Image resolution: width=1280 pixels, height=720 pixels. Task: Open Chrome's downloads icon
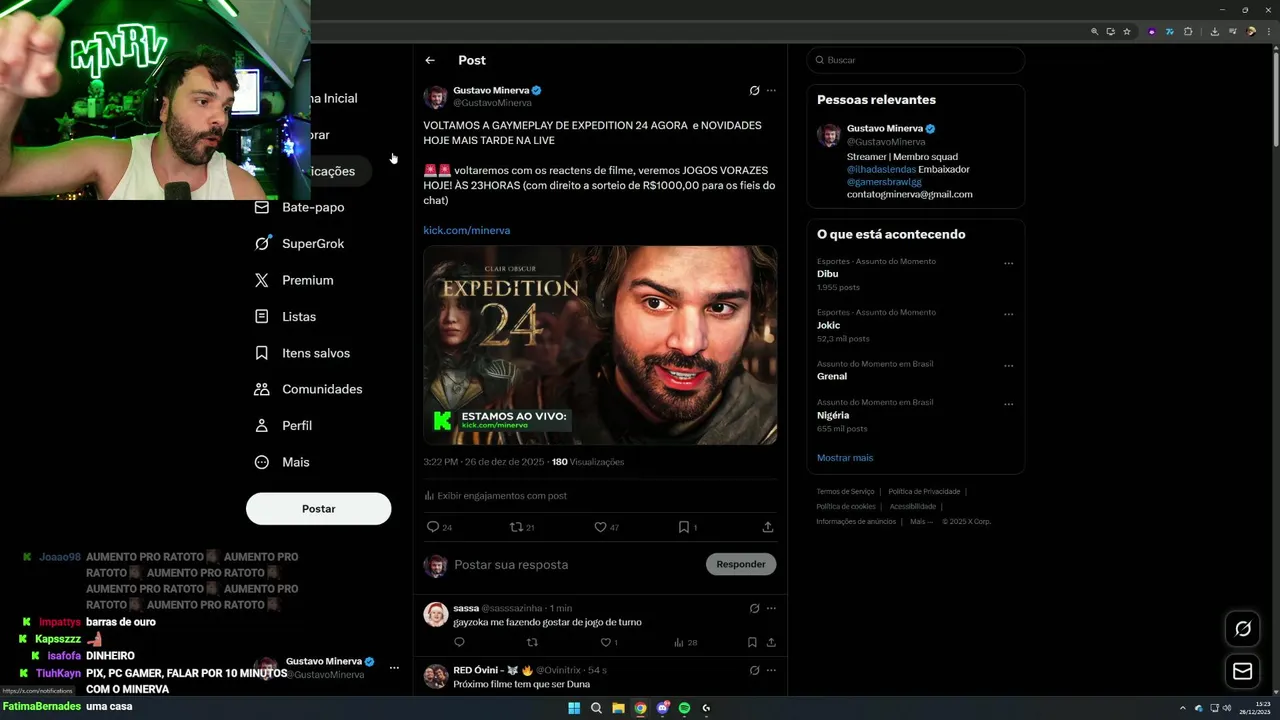click(1214, 31)
